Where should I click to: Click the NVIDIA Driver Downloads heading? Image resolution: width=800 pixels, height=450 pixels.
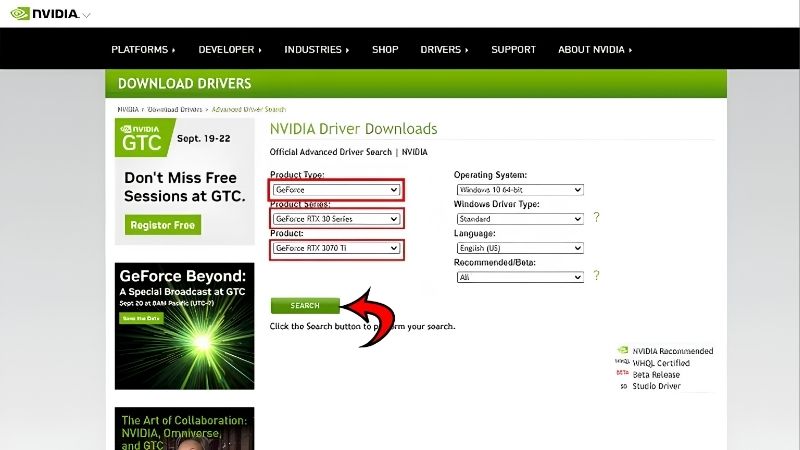coord(354,129)
